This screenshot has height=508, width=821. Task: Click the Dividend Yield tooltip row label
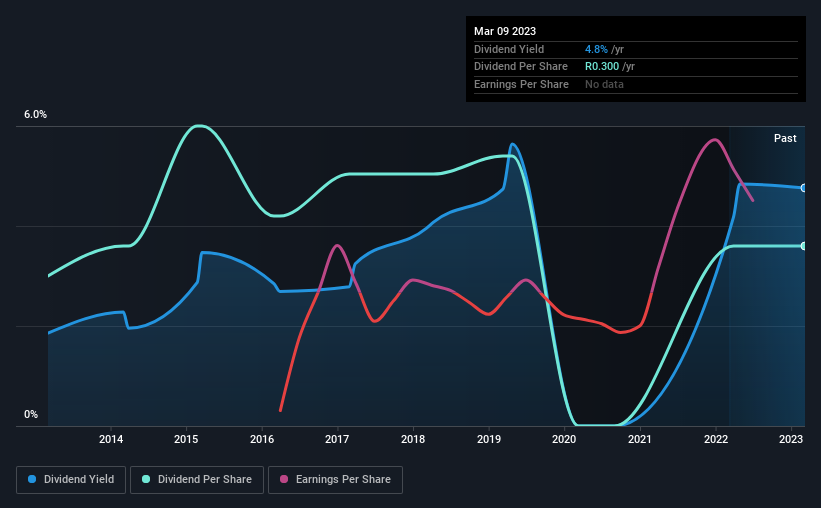tap(509, 49)
